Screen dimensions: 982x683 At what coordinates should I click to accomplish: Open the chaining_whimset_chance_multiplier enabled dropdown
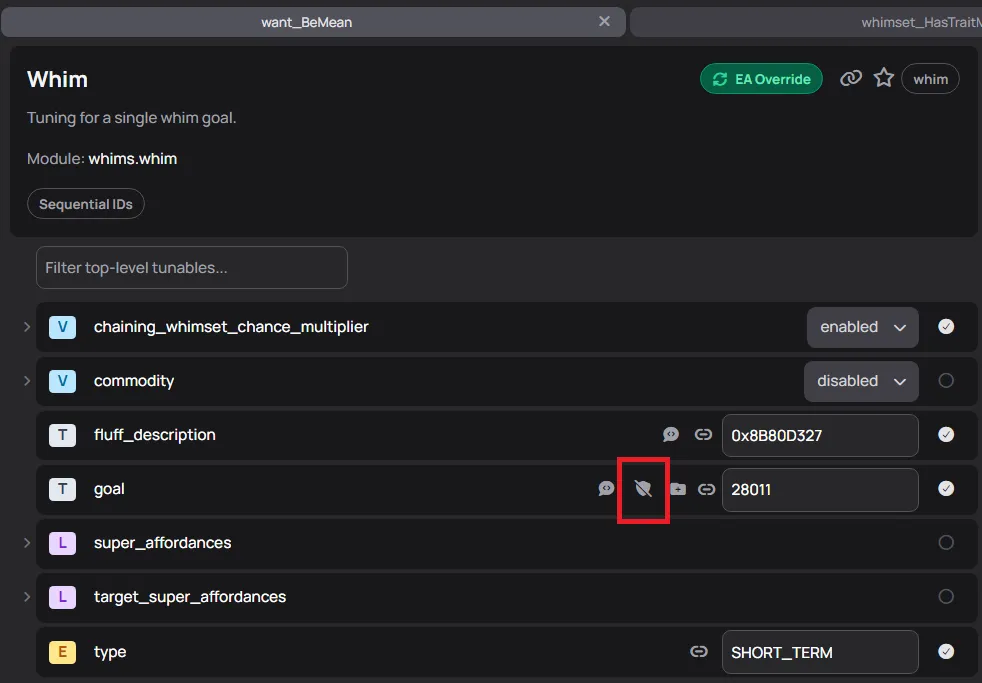tap(862, 327)
